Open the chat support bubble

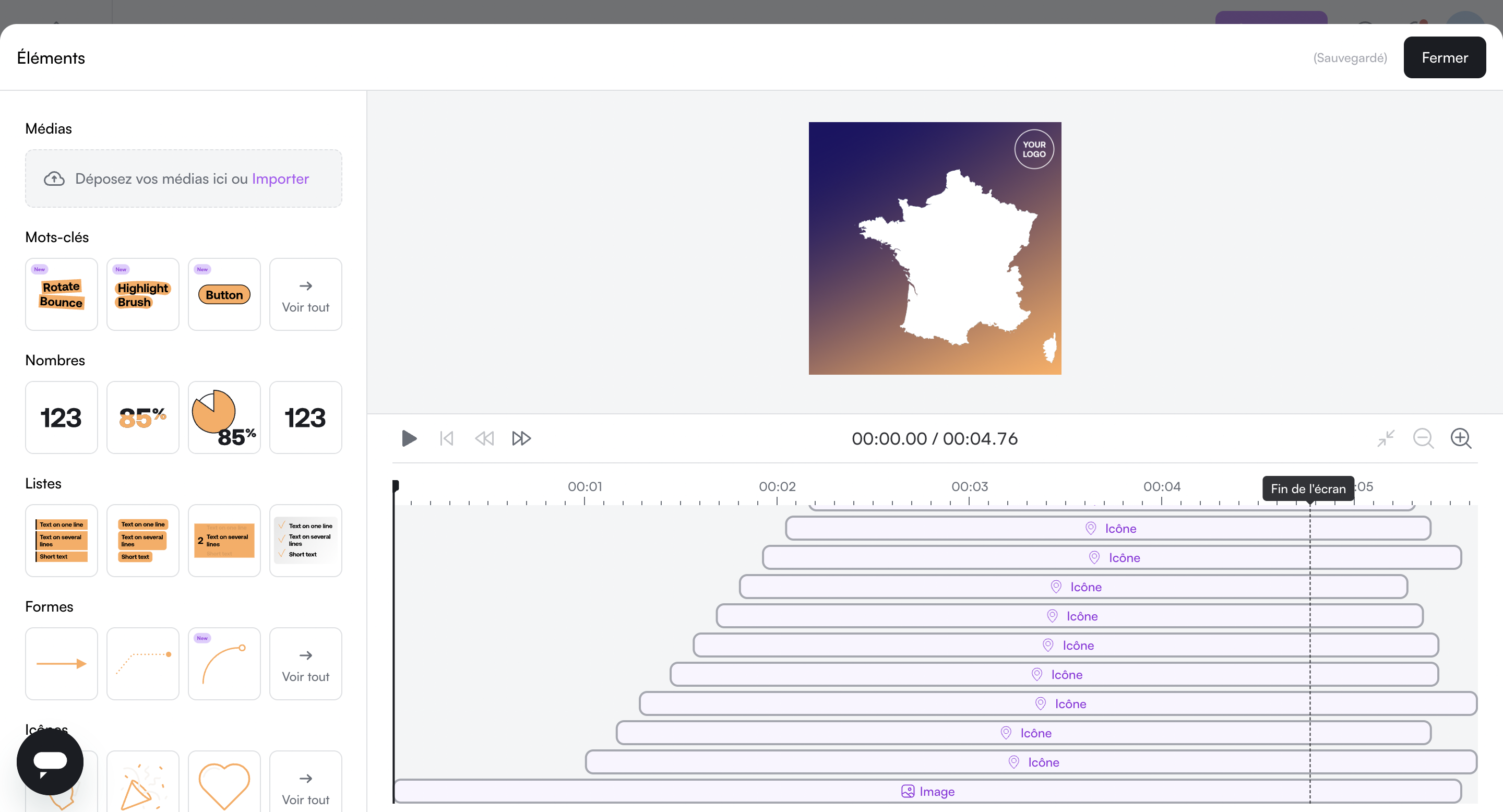50,761
